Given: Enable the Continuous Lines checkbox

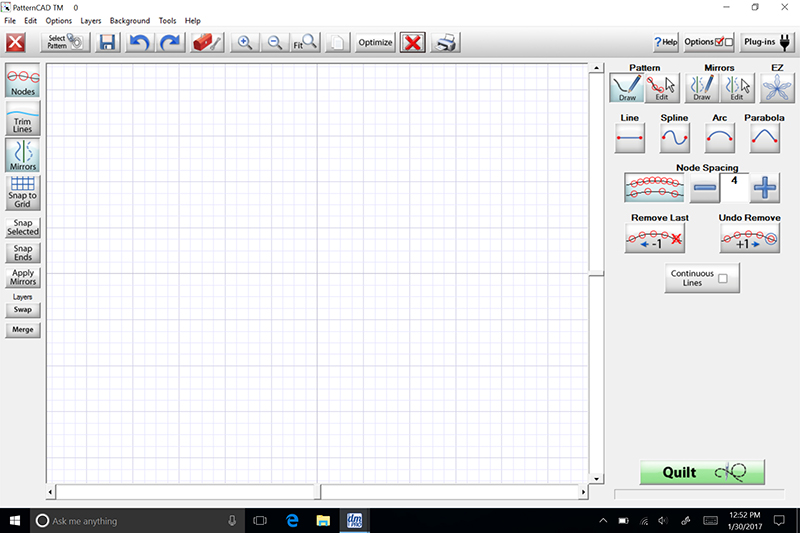Looking at the screenshot, I should (721, 279).
